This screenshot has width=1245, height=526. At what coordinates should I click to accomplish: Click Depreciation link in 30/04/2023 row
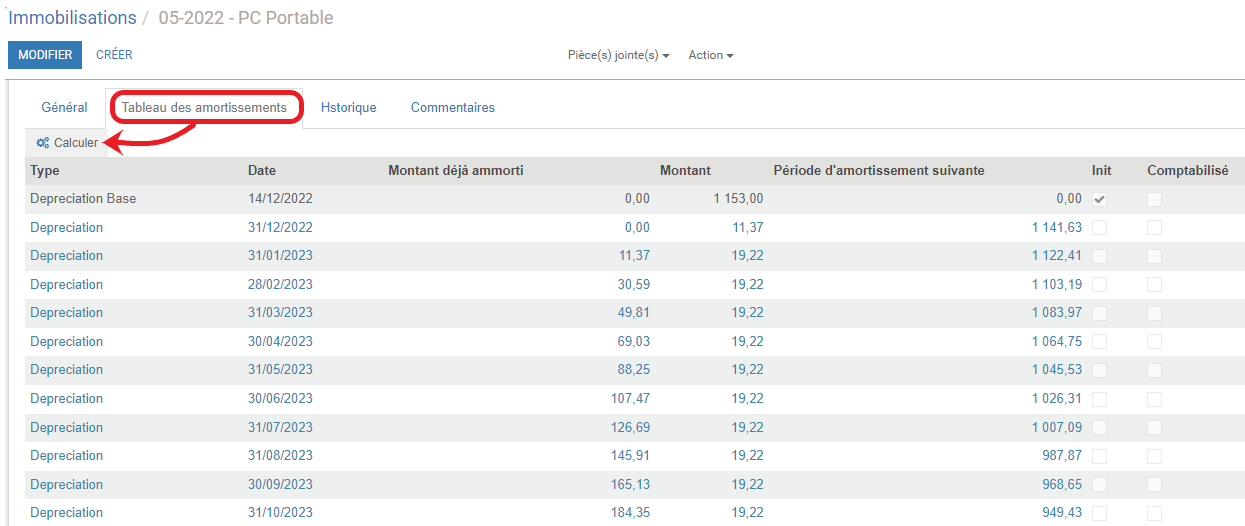[x=66, y=342]
